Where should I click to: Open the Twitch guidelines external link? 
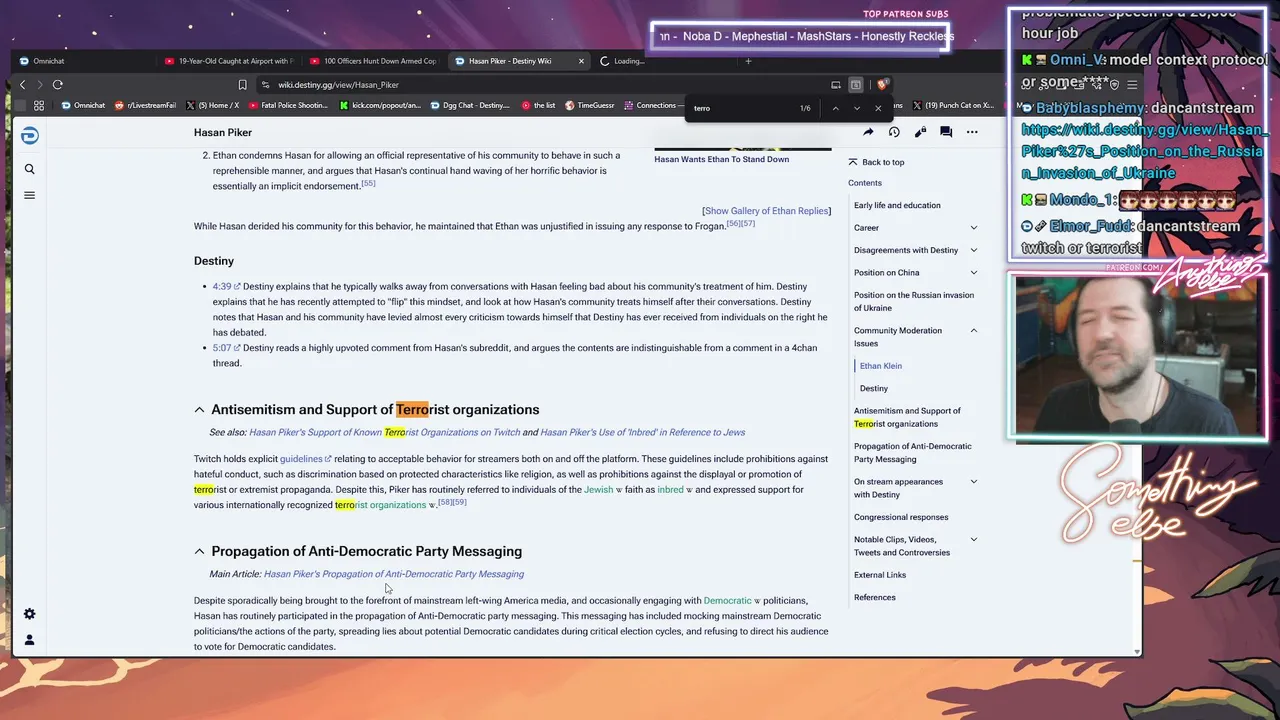pos(305,459)
